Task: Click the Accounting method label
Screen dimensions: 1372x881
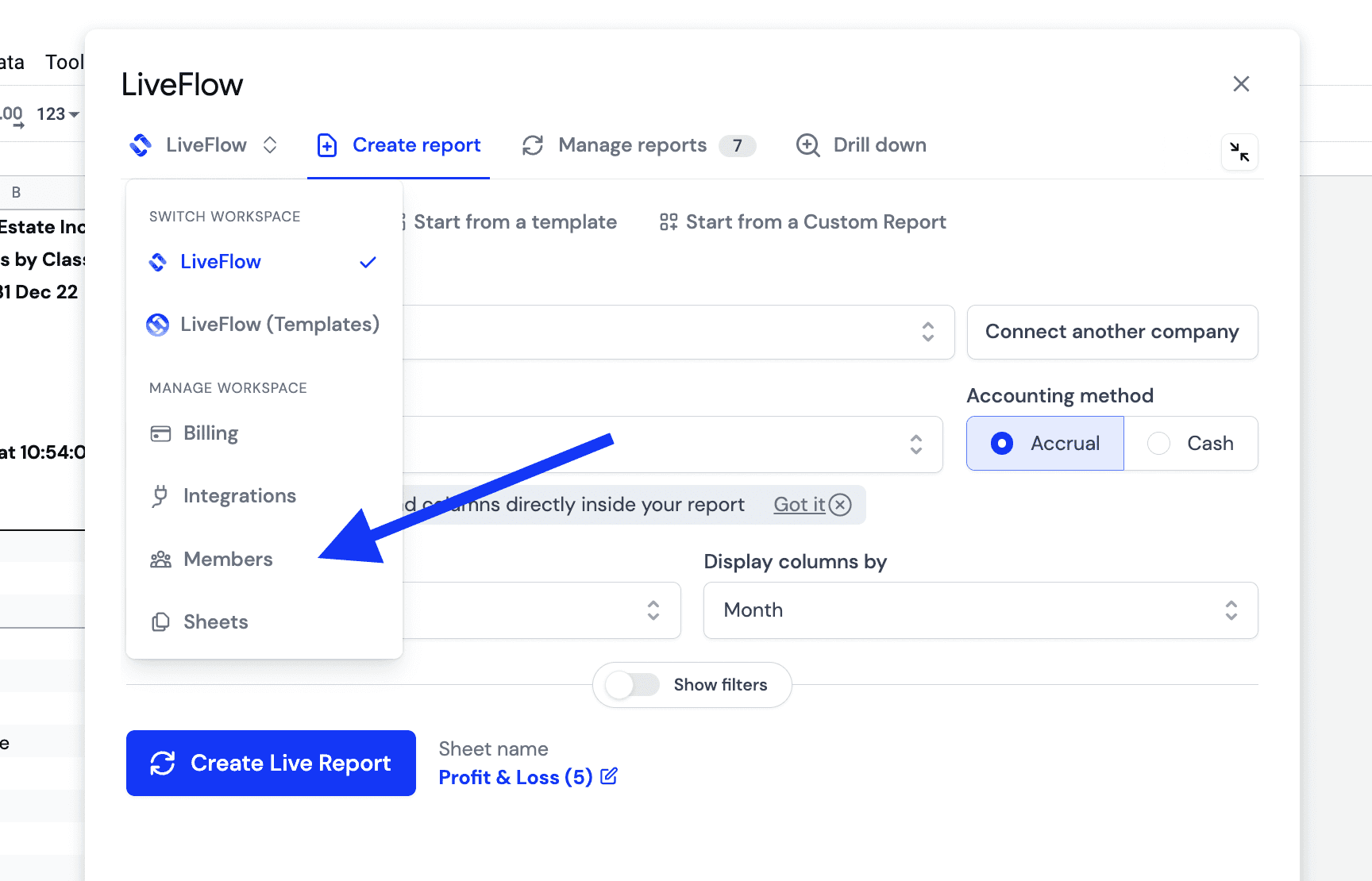Action: pyautogui.click(x=1060, y=396)
